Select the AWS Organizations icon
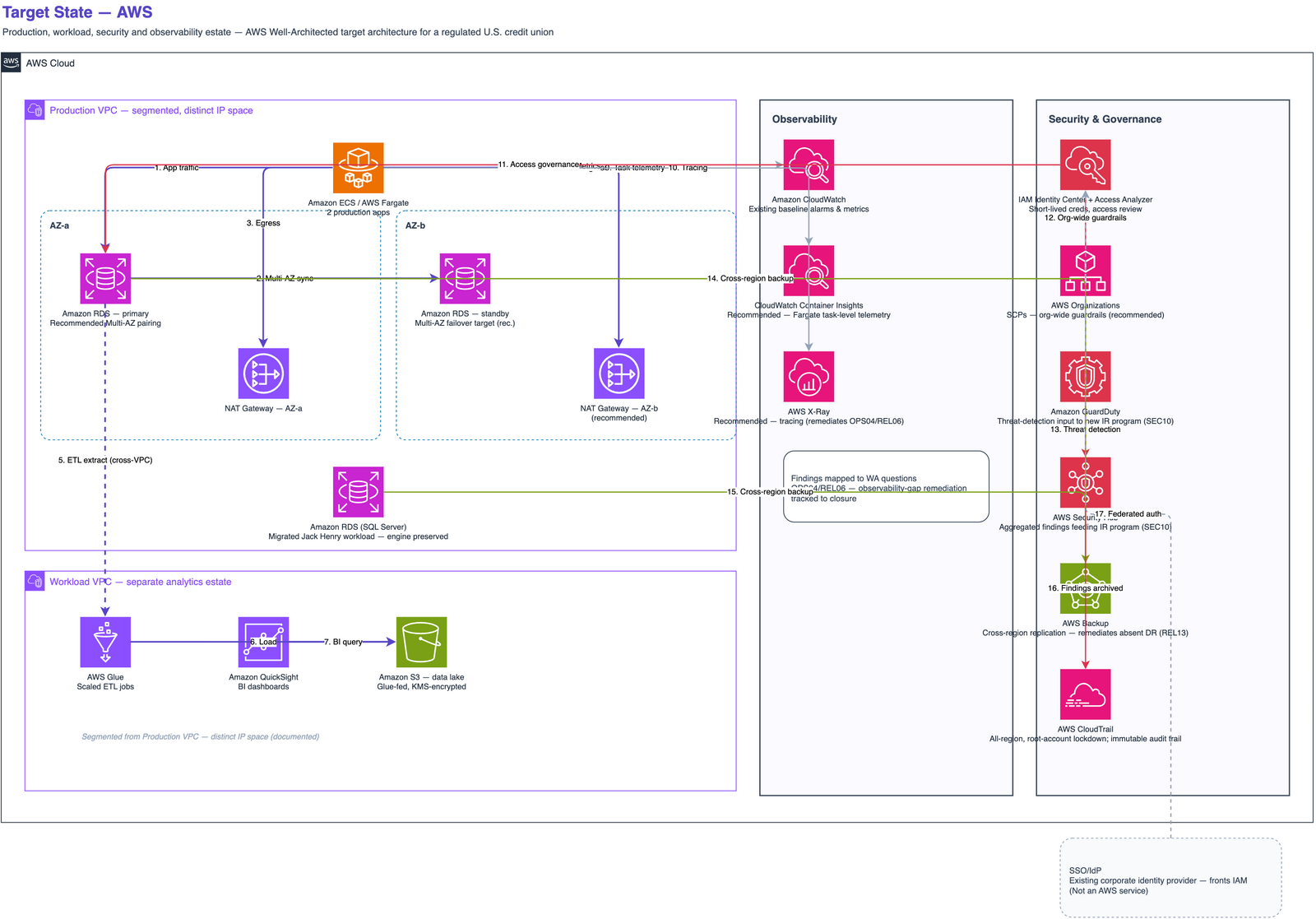This screenshot has width=1316, height=919. [1085, 271]
